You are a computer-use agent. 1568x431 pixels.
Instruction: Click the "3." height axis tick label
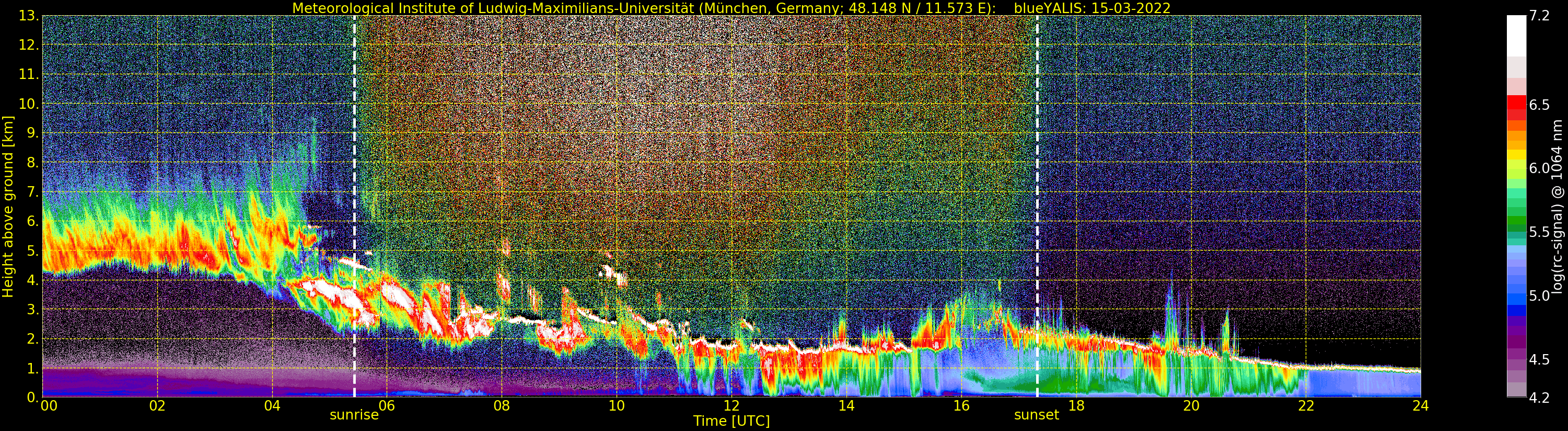33,309
